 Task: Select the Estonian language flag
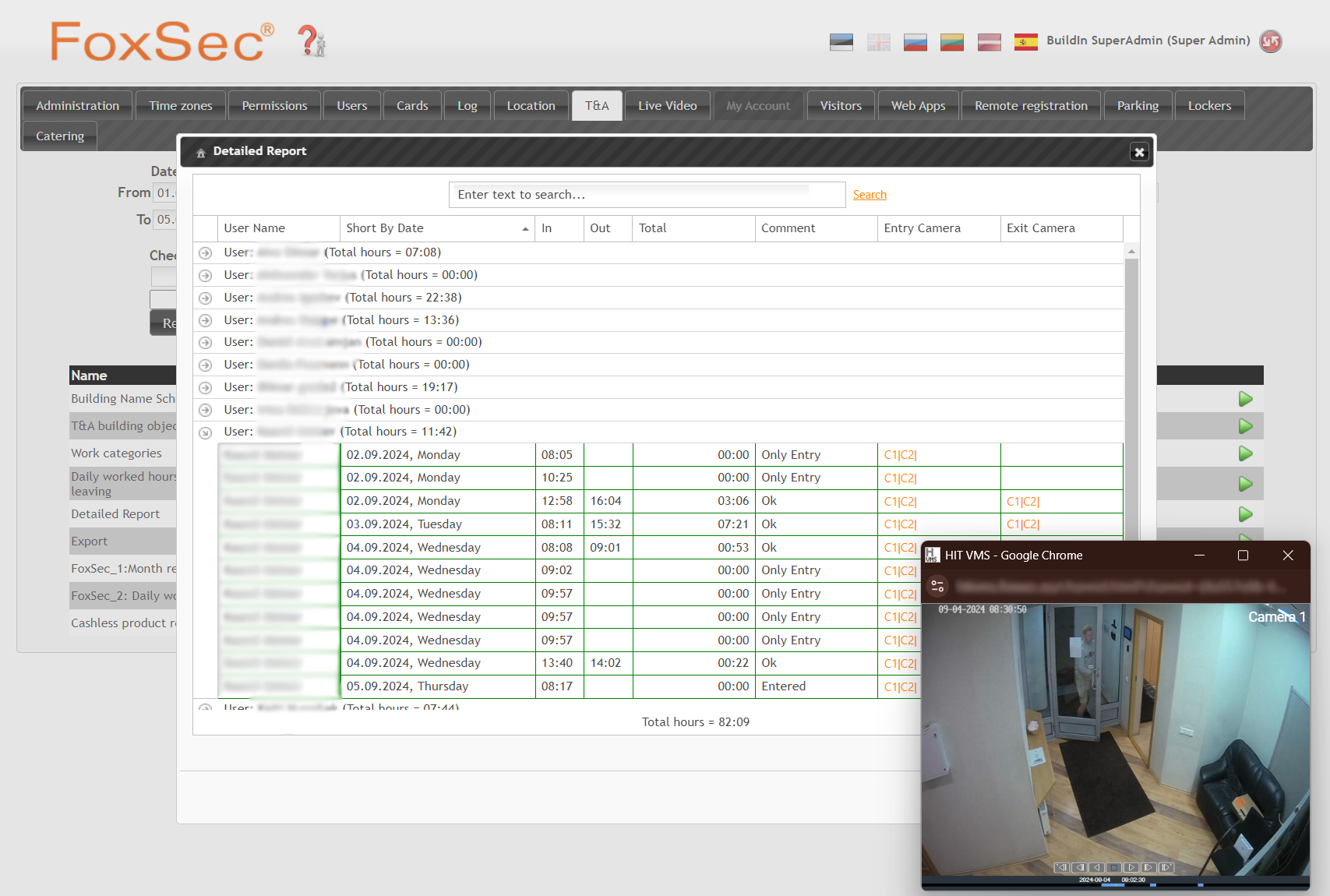click(841, 42)
